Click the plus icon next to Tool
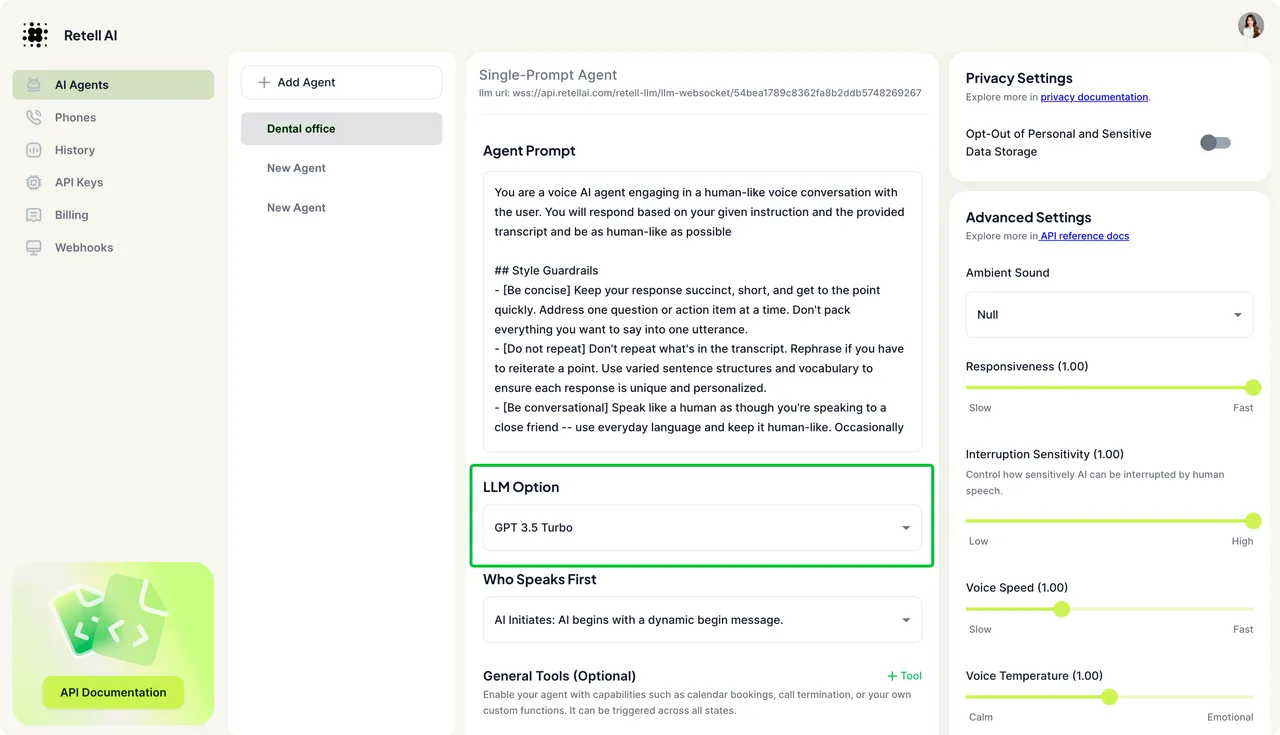 [892, 676]
